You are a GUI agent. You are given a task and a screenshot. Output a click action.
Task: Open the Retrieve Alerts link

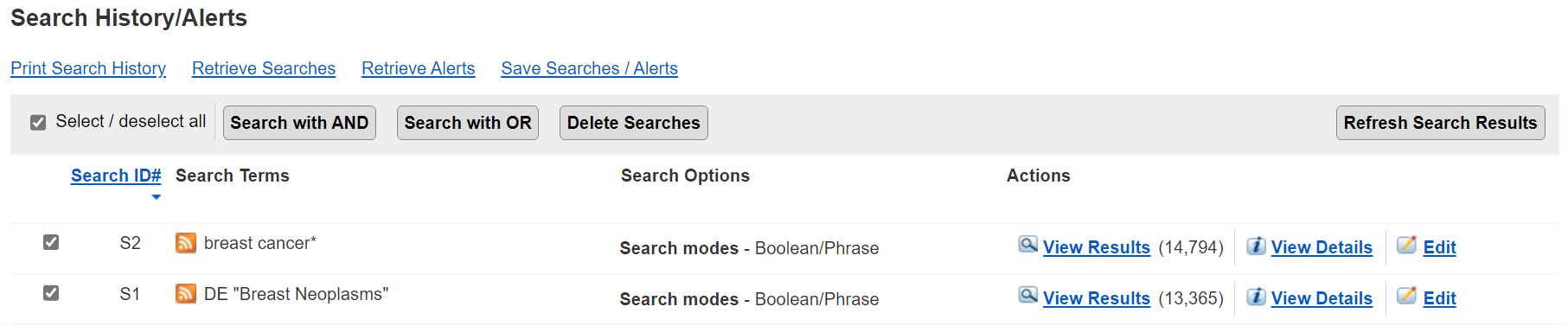[419, 68]
